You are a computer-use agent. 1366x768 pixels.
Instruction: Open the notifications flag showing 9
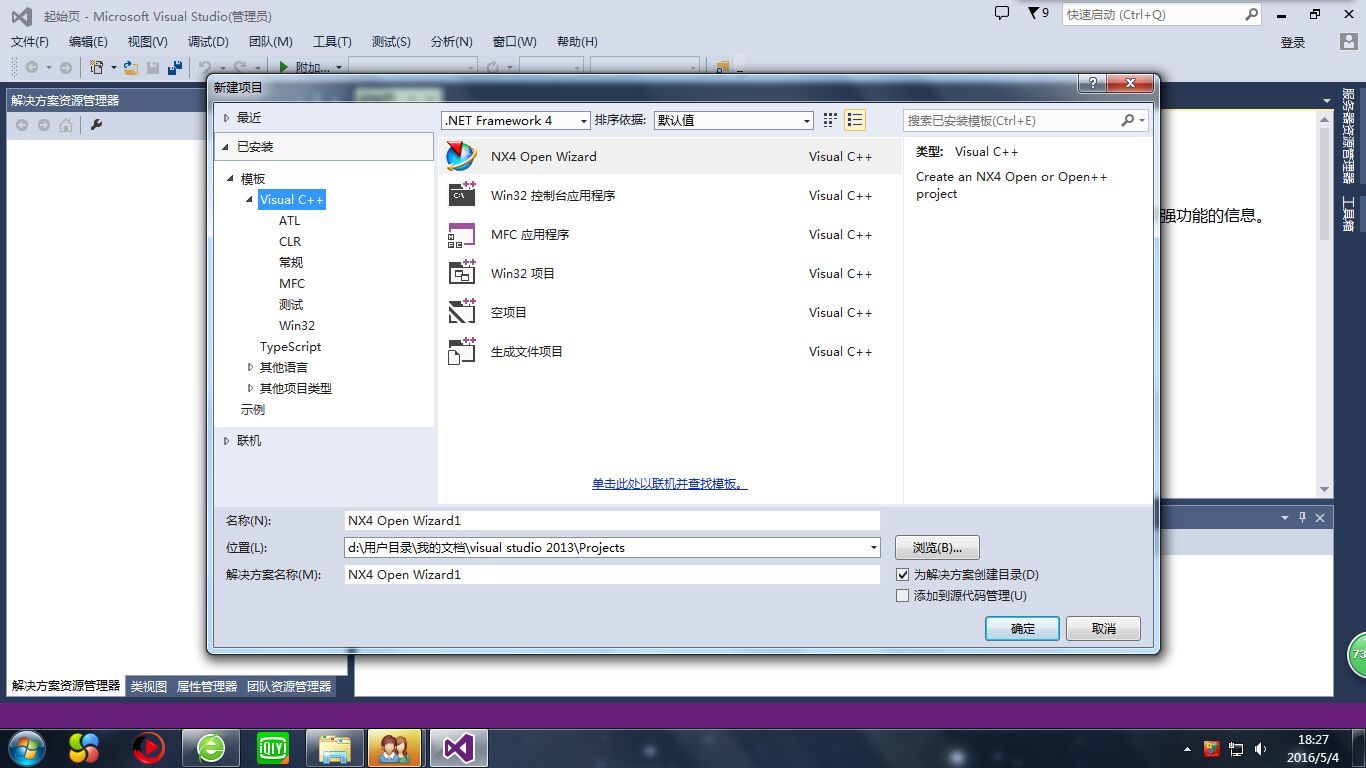[x=1038, y=13]
